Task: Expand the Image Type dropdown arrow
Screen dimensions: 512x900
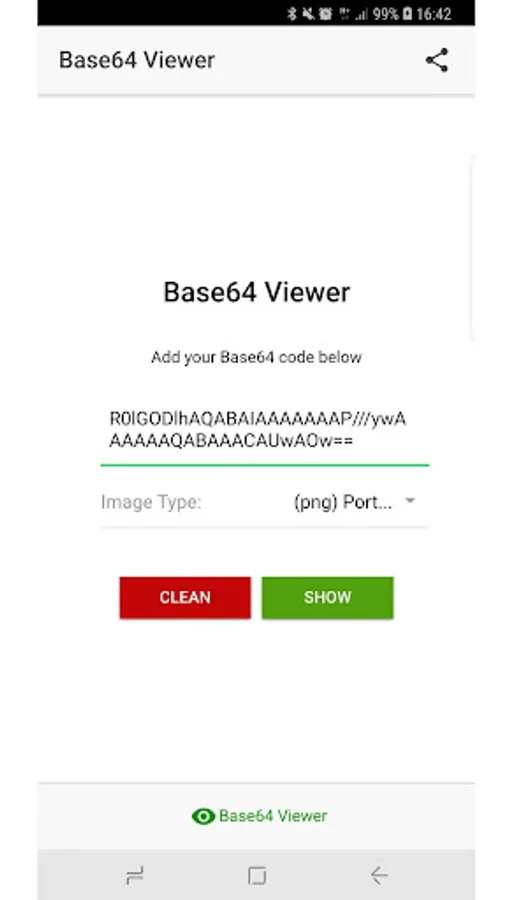Action: click(x=410, y=501)
